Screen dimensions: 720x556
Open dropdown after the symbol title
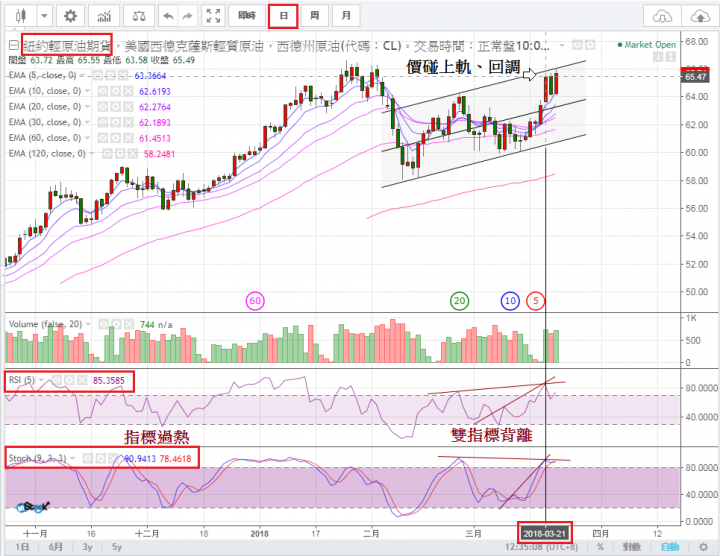click(561, 45)
